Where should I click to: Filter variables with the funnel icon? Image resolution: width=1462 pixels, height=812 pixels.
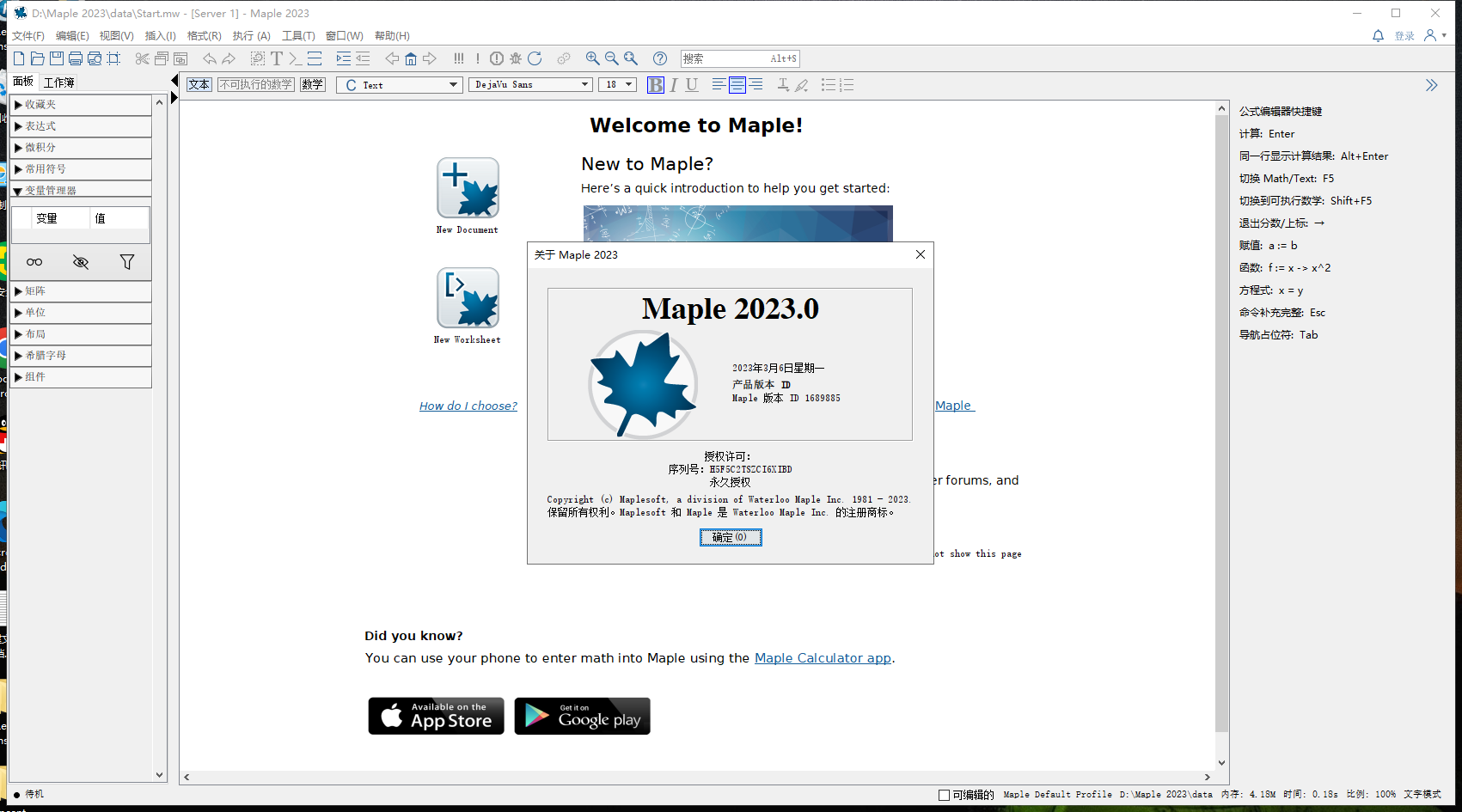pos(127,261)
